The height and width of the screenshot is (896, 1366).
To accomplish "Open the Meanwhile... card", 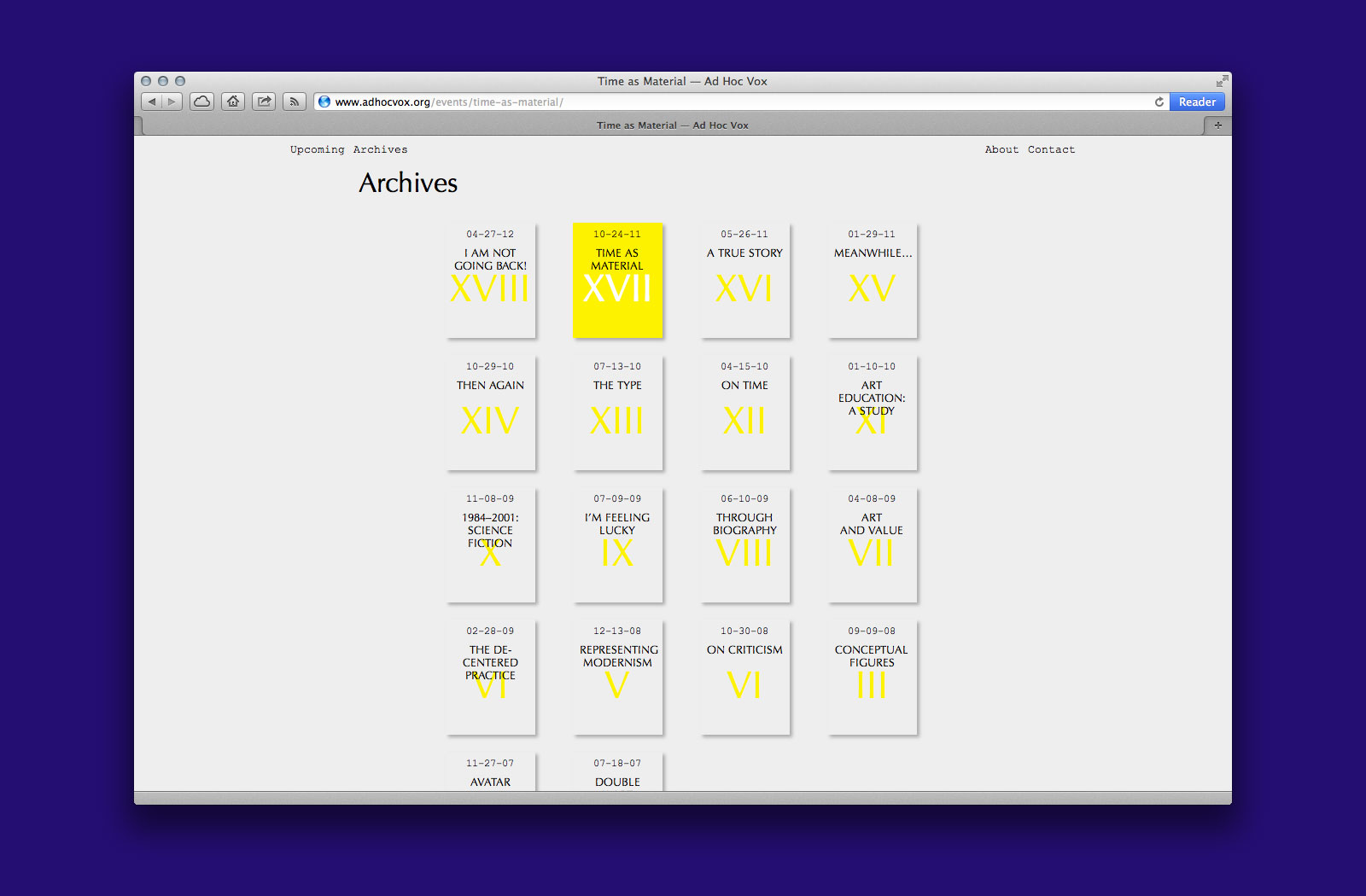I will point(872,281).
